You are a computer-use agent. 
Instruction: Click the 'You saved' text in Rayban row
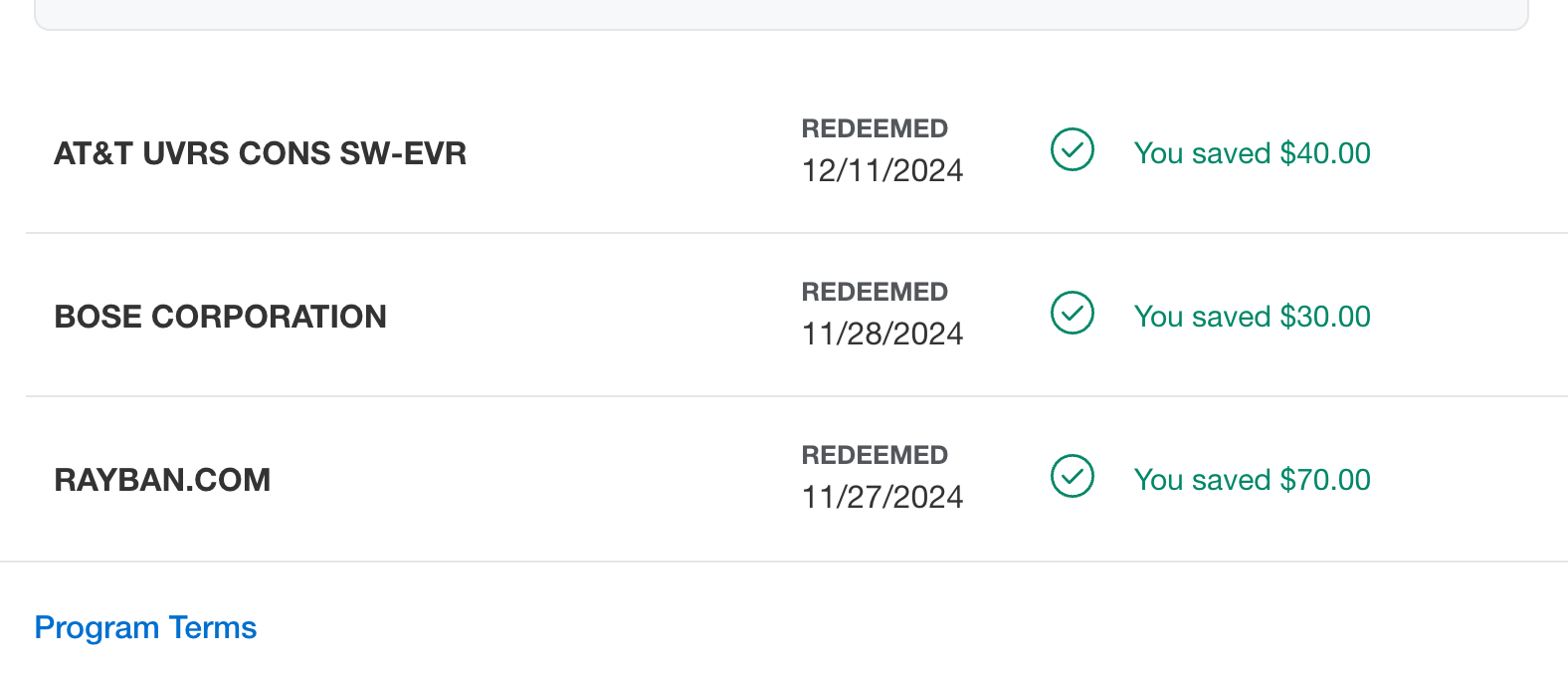pos(1202,480)
